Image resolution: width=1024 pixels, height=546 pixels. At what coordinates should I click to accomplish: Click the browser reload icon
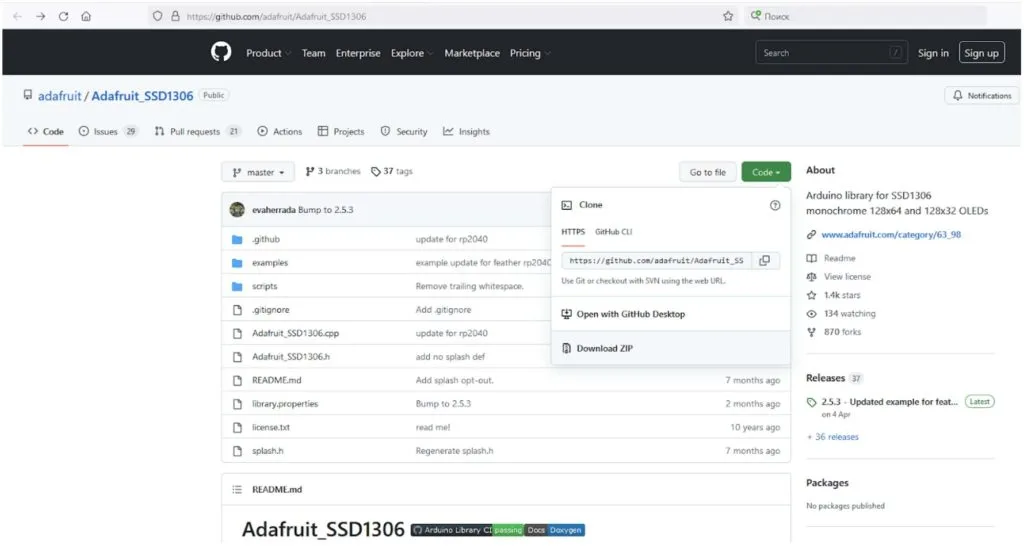[x=63, y=16]
